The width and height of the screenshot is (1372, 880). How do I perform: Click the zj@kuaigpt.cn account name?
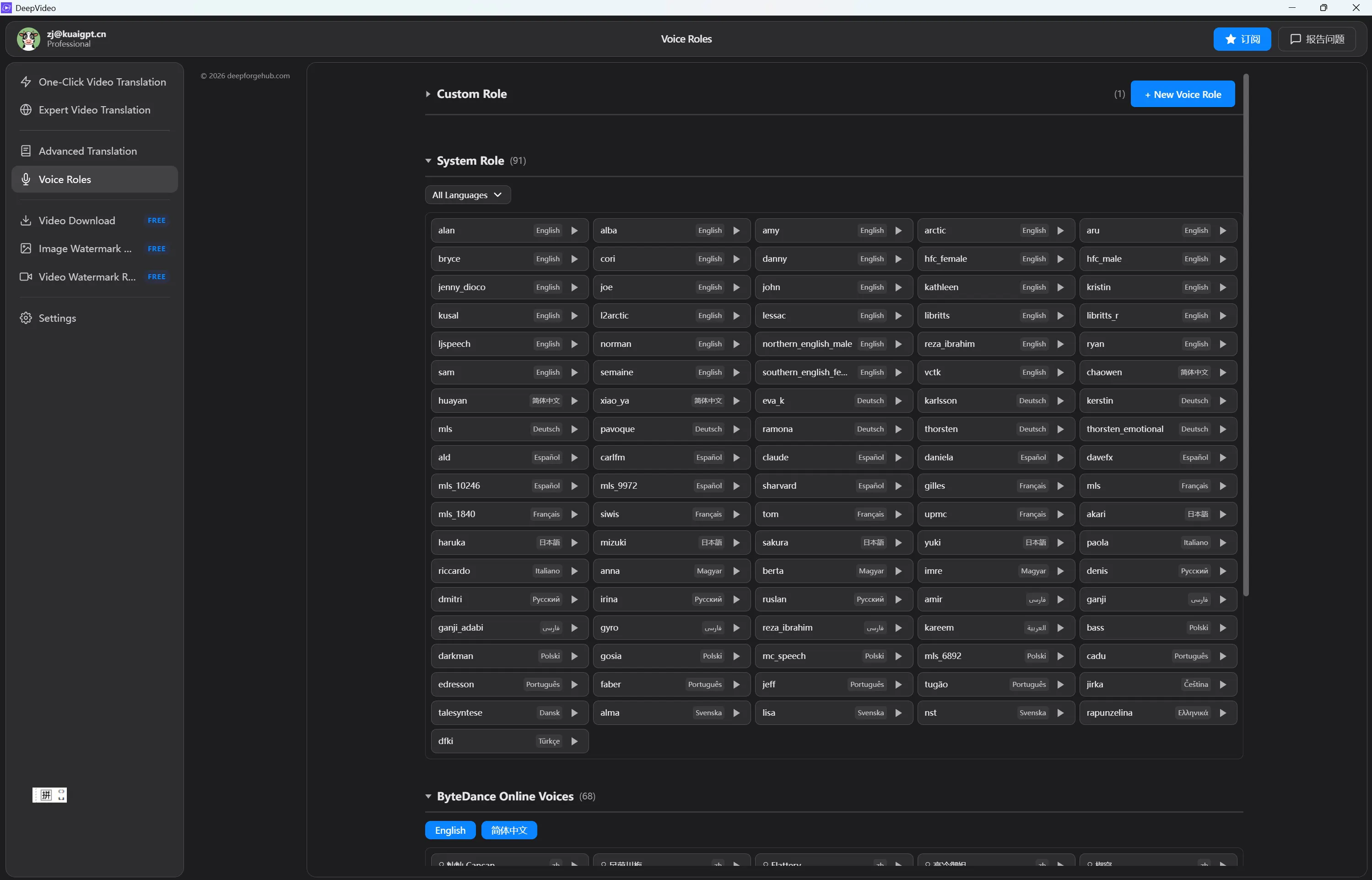pos(76,34)
